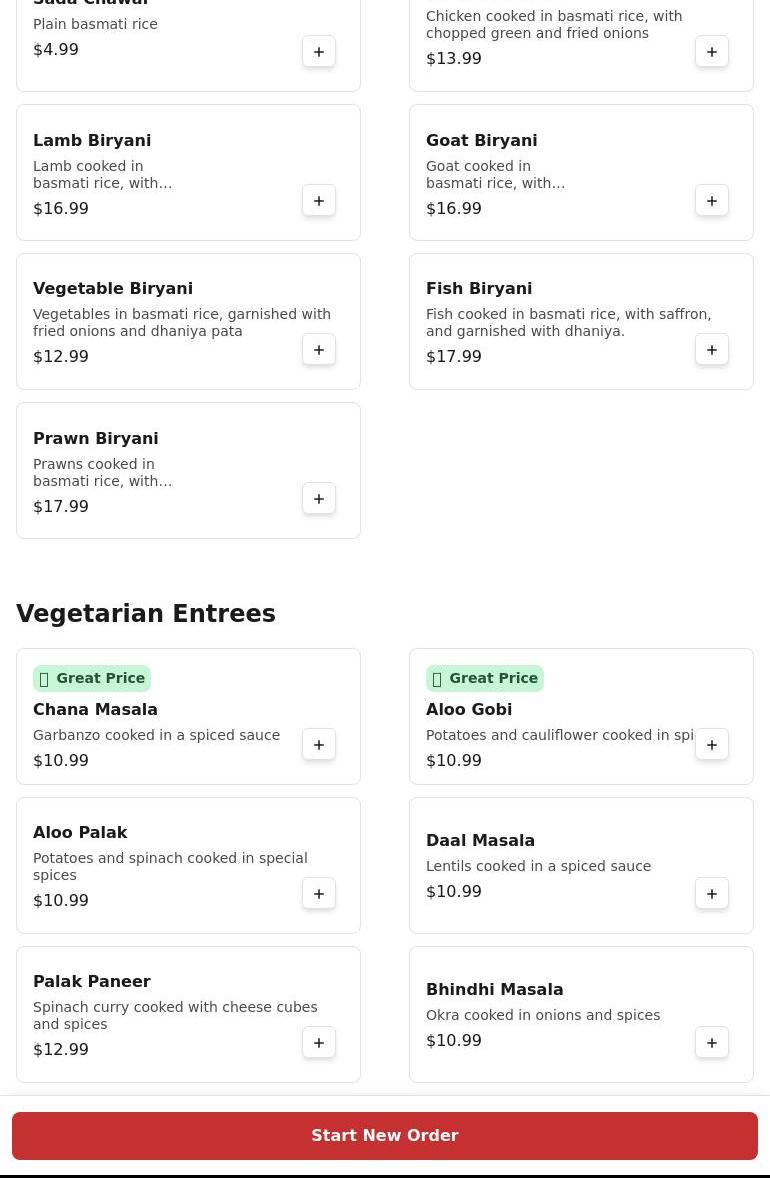Select the Vegetarian Entrees section heading
770x1178 pixels.
tap(146, 614)
